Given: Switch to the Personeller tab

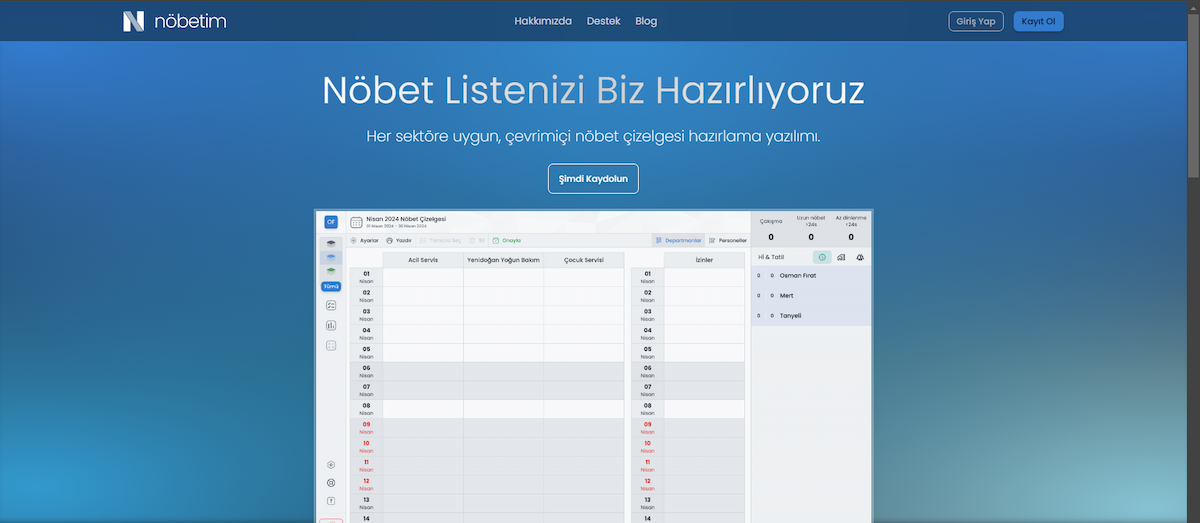Looking at the screenshot, I should tap(728, 241).
